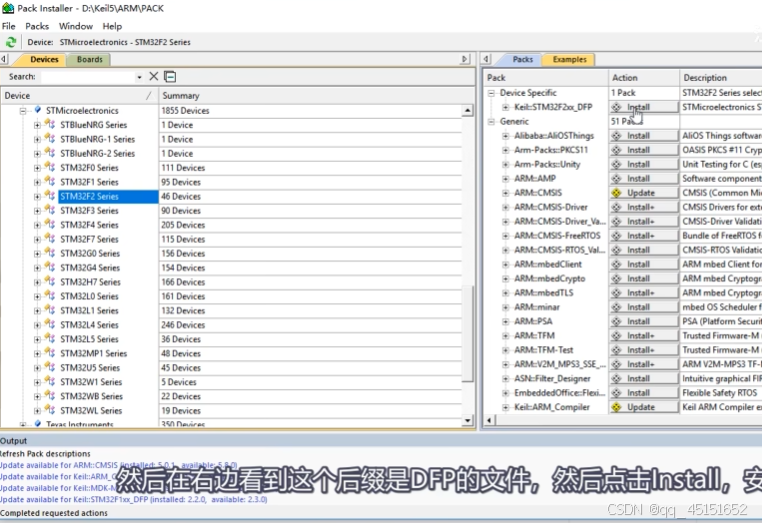Click the Pack Installer app icon in title bar
This screenshot has width=762, height=523.
pos(8,8)
